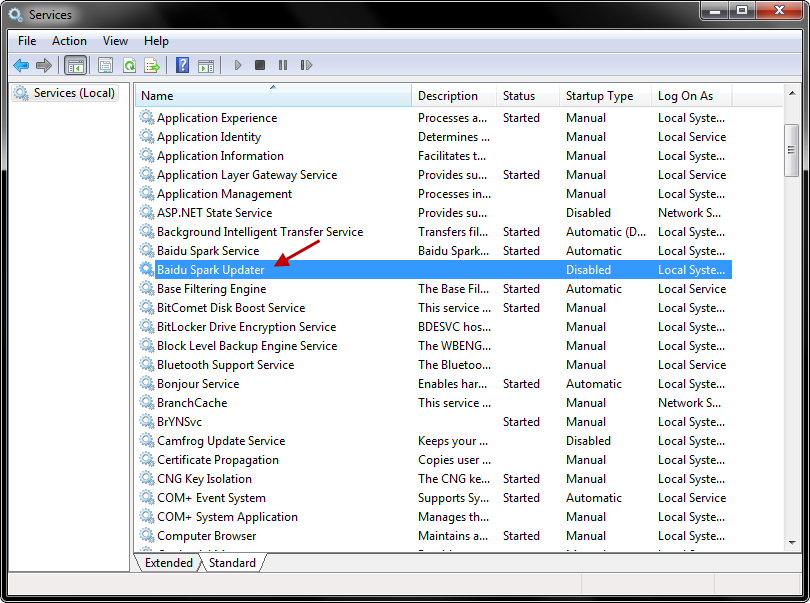This screenshot has width=810, height=603.
Task: Select Application Management service
Action: [x=224, y=194]
